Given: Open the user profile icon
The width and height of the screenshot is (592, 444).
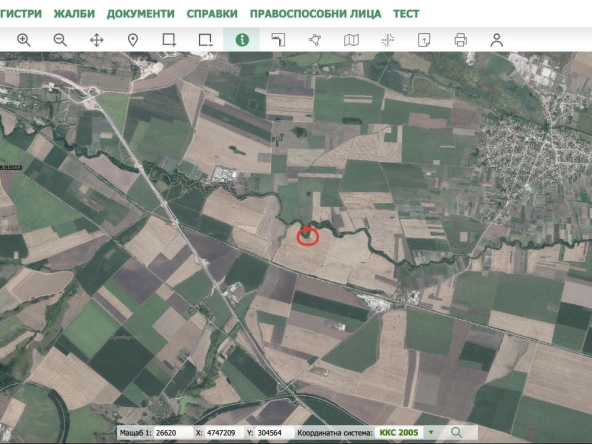Looking at the screenshot, I should coord(497,40).
